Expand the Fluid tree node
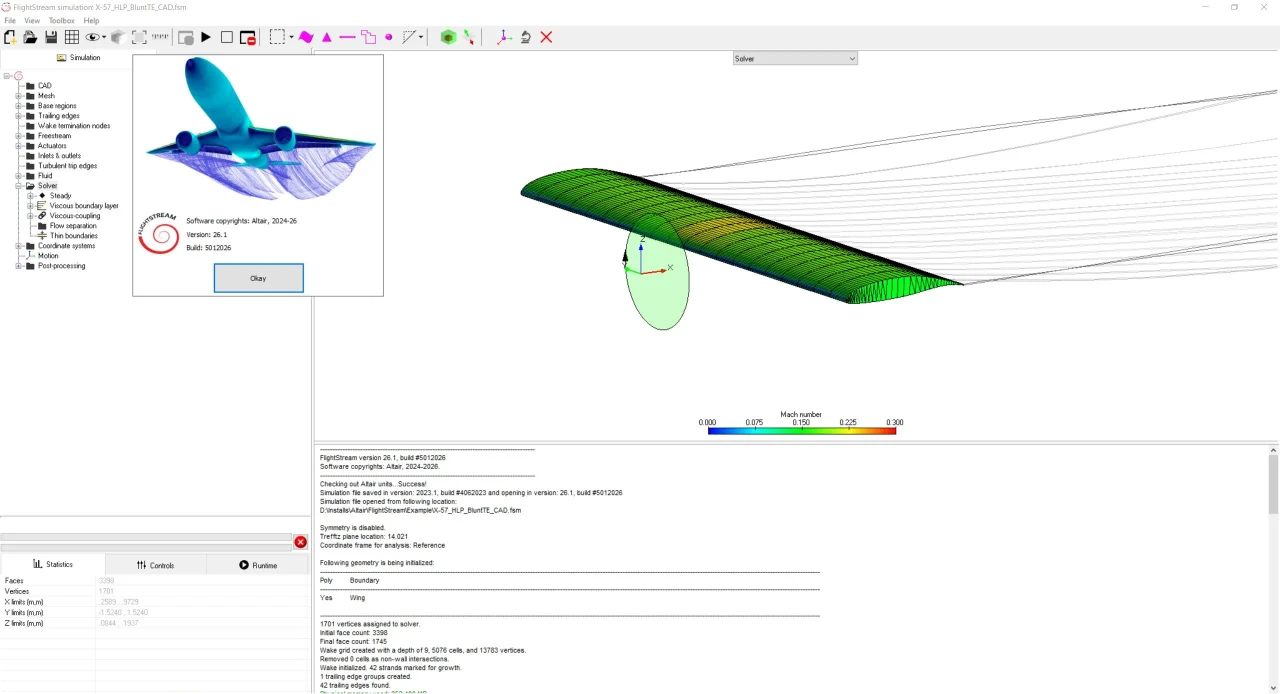This screenshot has height=694, width=1280. [x=19, y=176]
